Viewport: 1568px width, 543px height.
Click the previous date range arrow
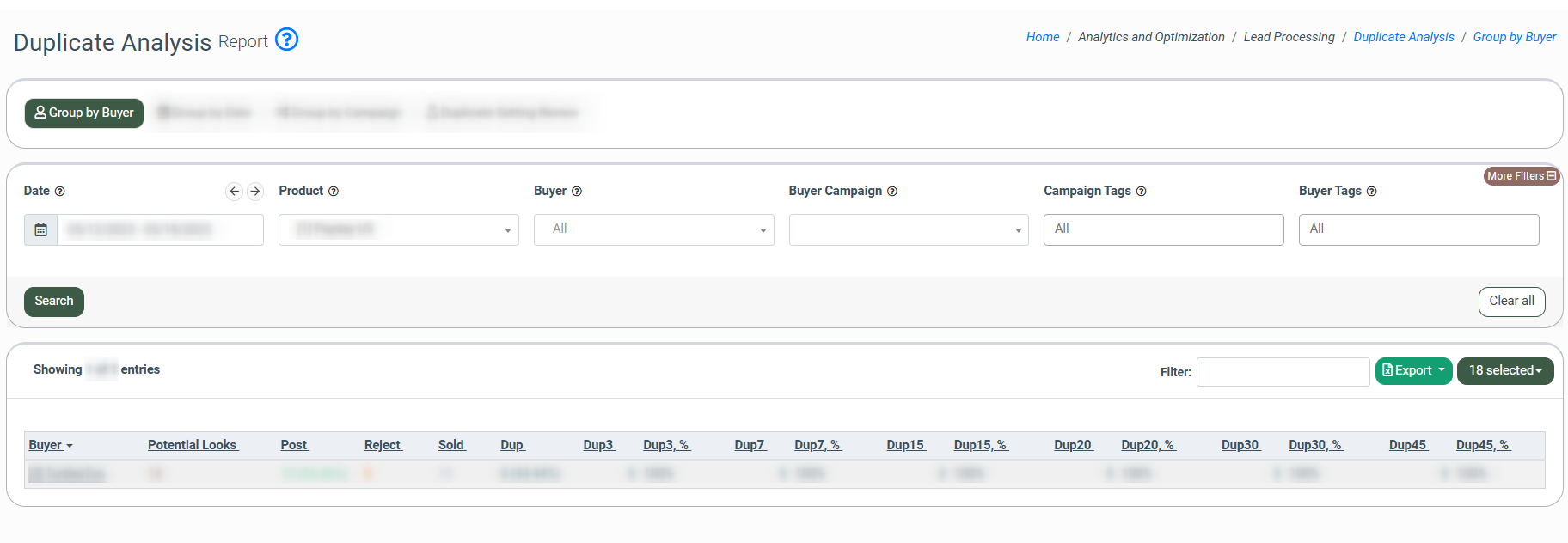tap(234, 192)
